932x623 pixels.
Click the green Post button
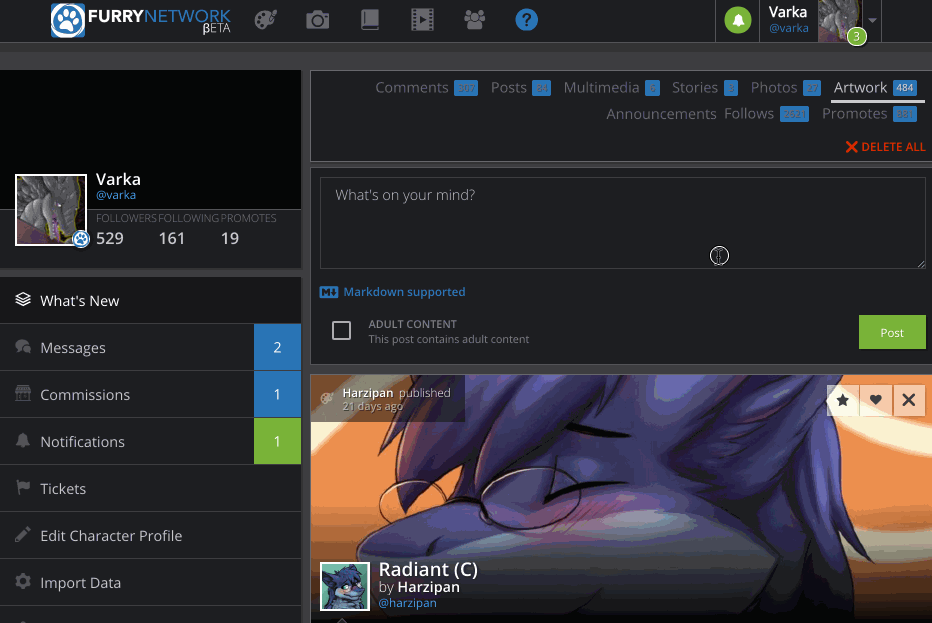(x=891, y=331)
